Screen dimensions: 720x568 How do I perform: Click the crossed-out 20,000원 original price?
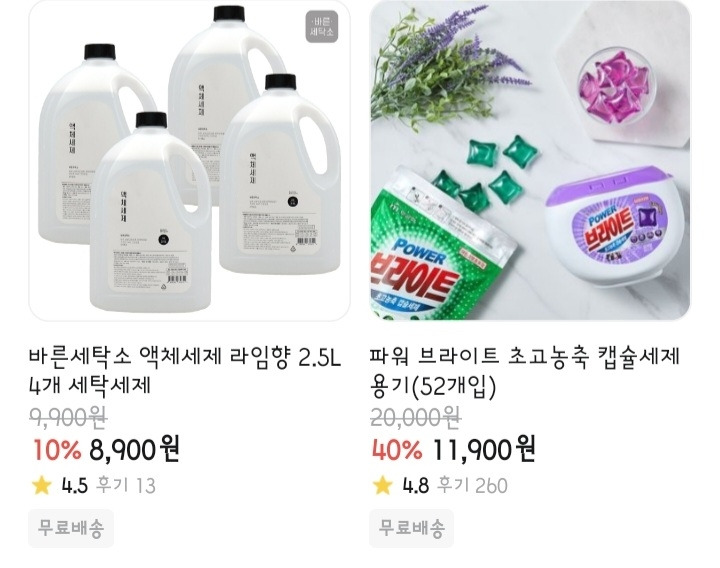click(x=416, y=417)
